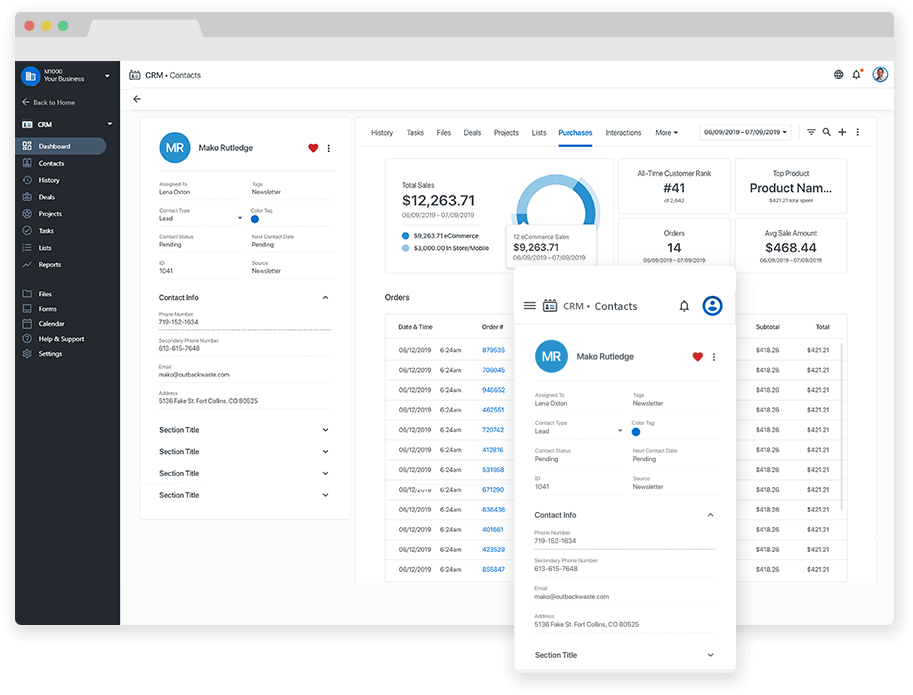Open Settings in the sidebar
Screen dimensions: 913x695
tap(50, 354)
